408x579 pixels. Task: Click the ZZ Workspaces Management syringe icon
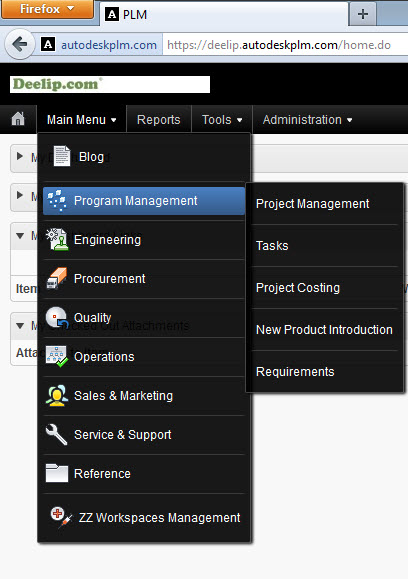[61, 517]
